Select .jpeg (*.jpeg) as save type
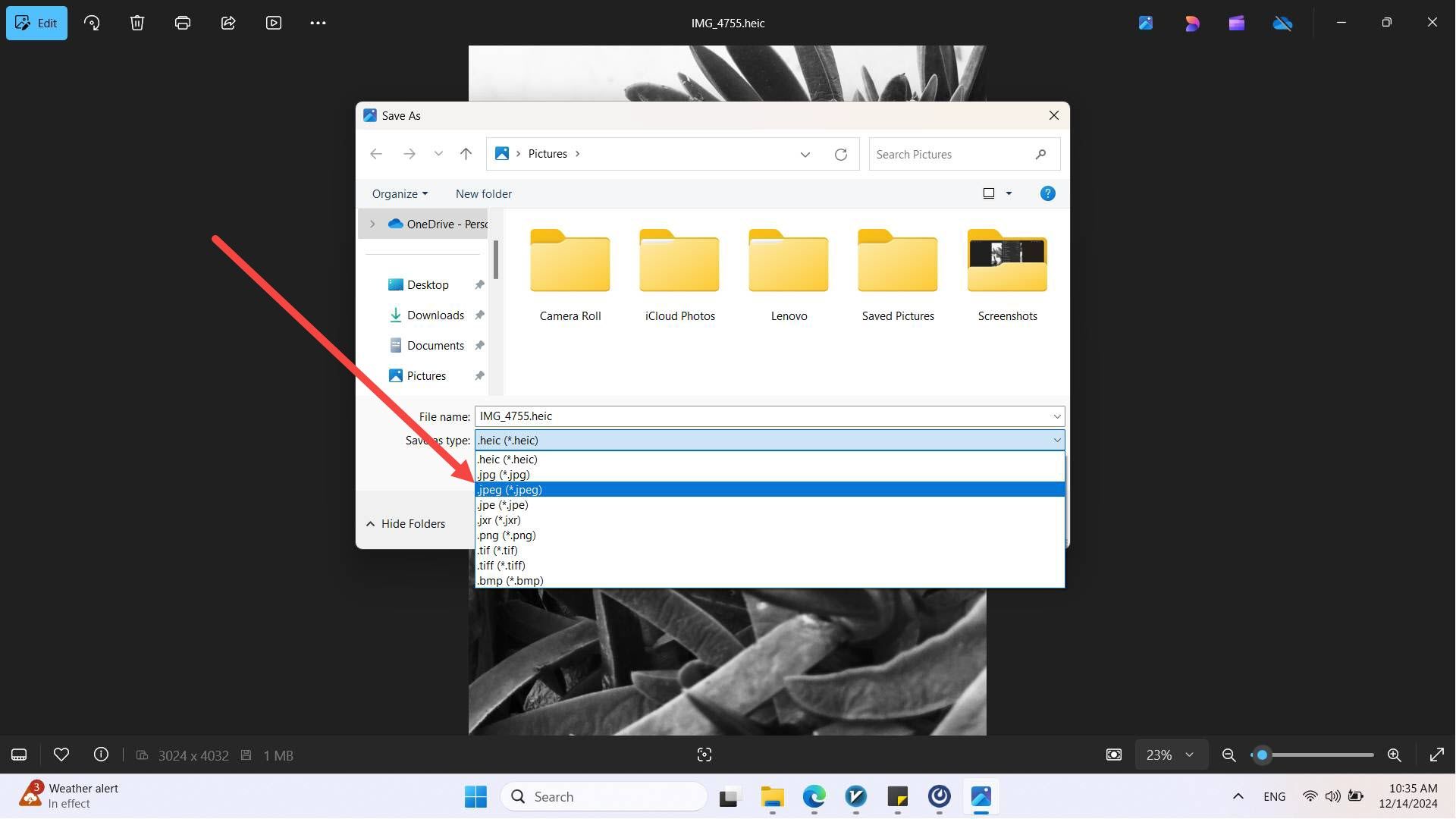This screenshot has height=819, width=1456. pyautogui.click(x=768, y=489)
